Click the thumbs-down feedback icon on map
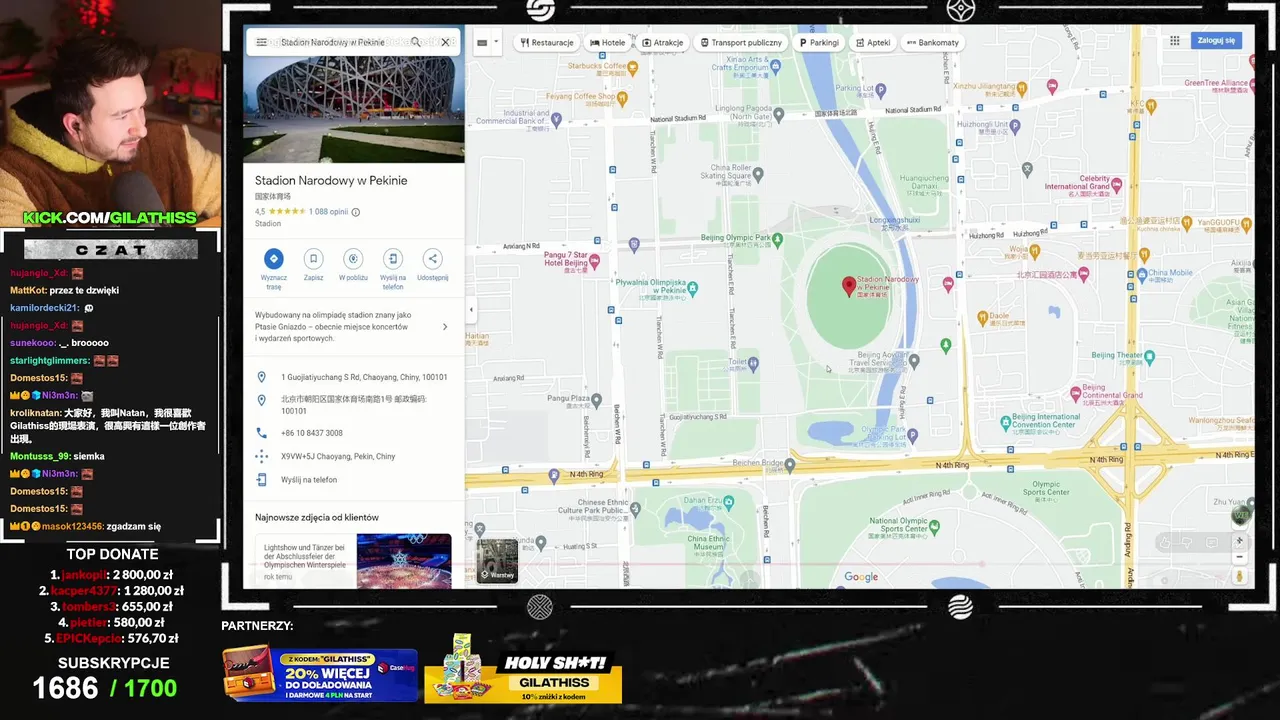 point(1187,542)
